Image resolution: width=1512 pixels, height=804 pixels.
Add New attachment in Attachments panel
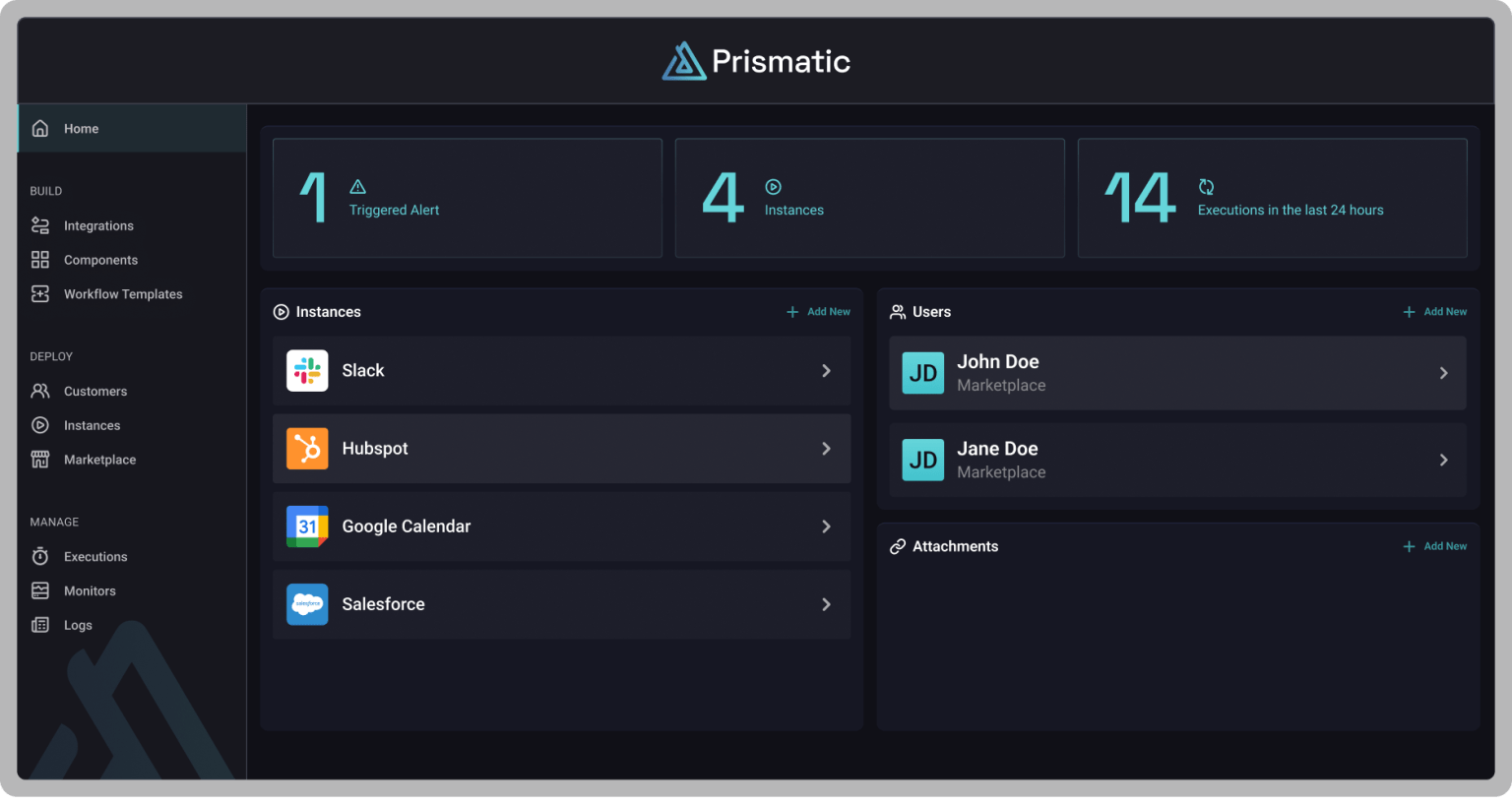pyautogui.click(x=1434, y=546)
